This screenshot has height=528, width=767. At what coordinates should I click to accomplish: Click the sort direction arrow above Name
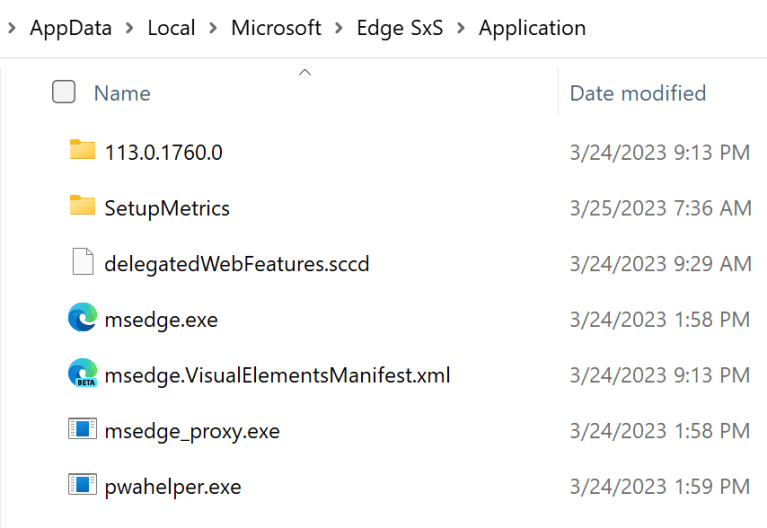click(x=305, y=71)
